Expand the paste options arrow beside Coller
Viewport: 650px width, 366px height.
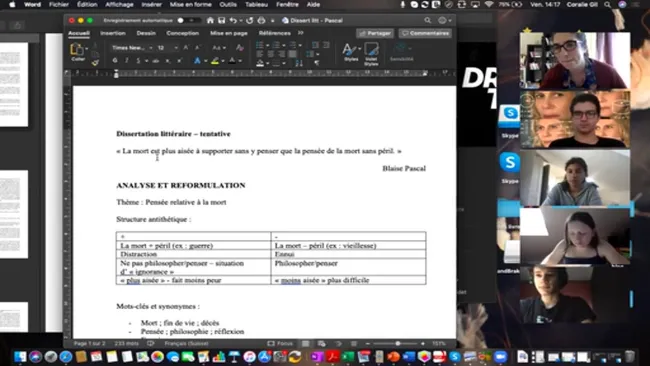[87, 48]
